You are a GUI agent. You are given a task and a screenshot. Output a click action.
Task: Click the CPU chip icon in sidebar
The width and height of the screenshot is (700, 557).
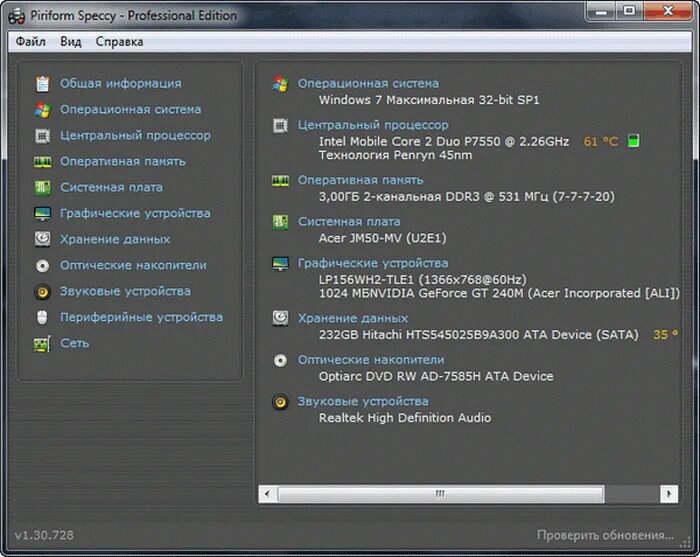42,135
